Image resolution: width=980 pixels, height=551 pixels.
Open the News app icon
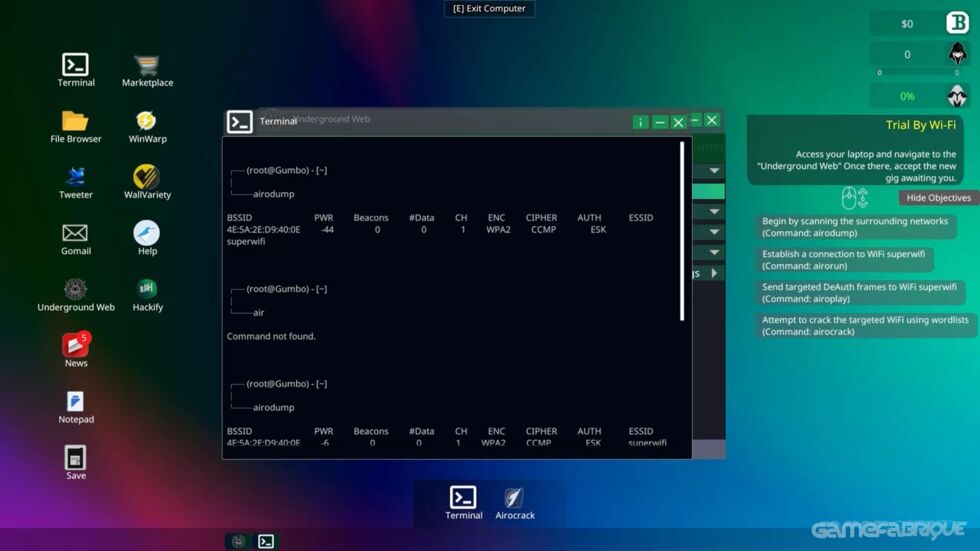76,345
